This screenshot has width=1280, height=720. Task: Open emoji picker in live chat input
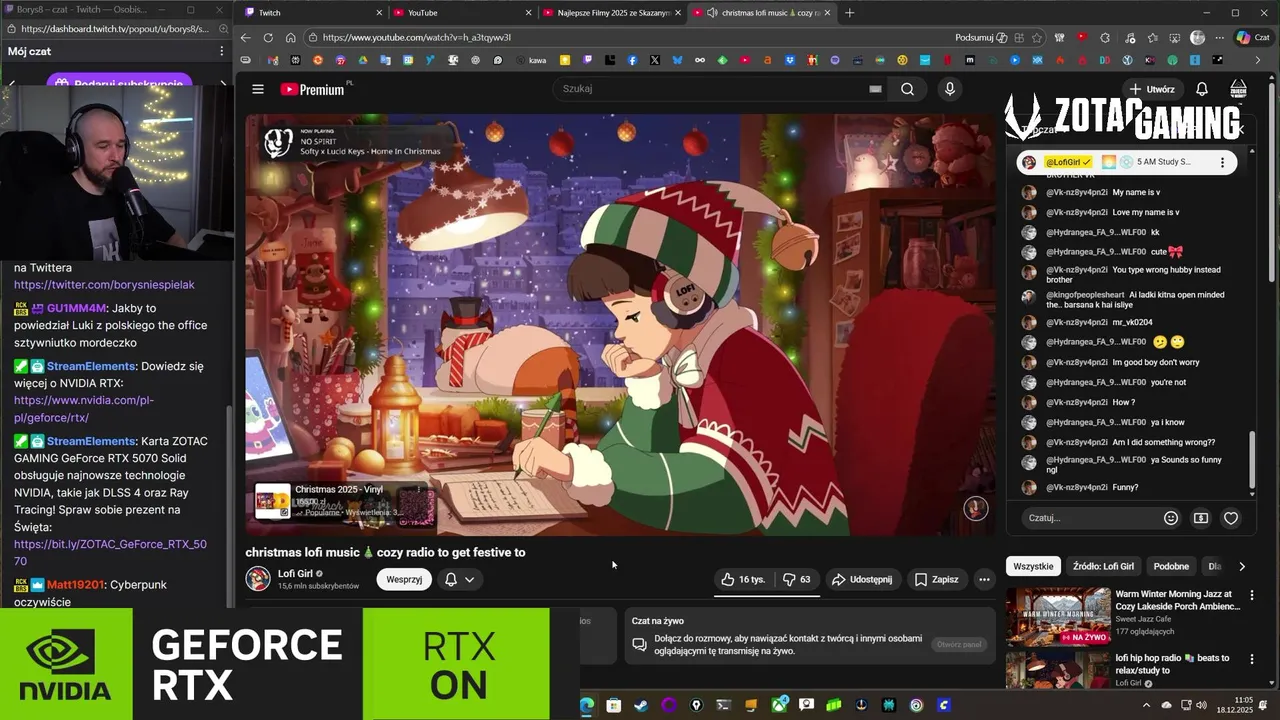pos(1171,518)
